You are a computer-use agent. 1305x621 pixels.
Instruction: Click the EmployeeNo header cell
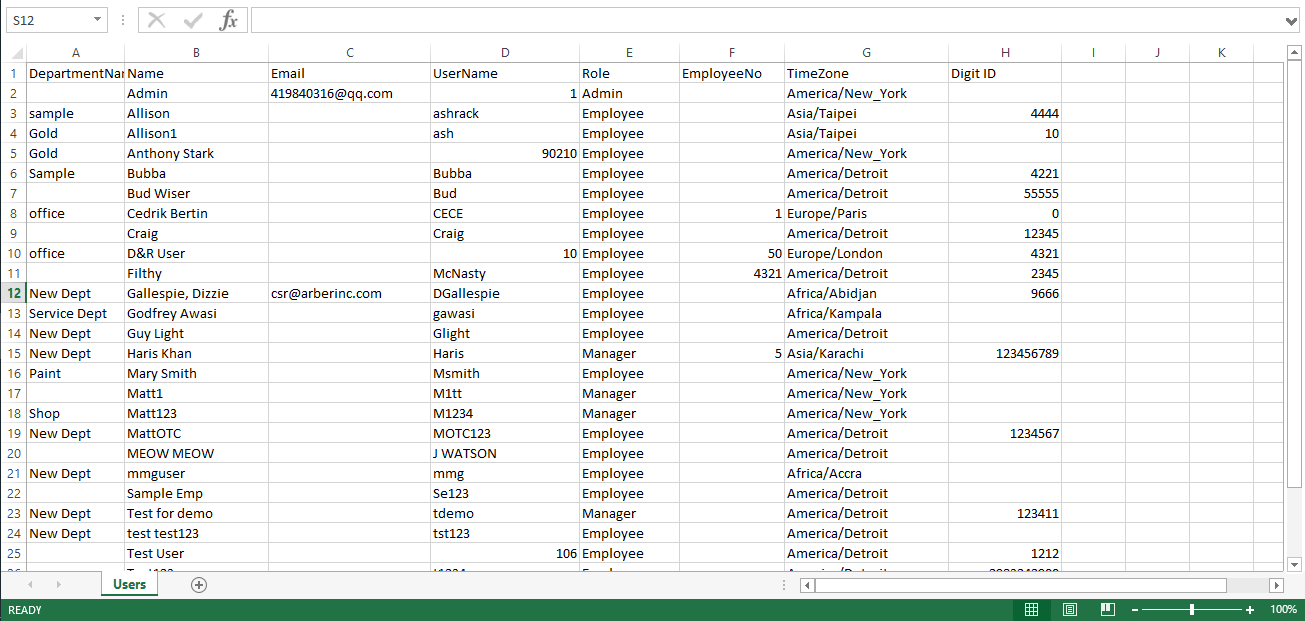click(x=732, y=73)
